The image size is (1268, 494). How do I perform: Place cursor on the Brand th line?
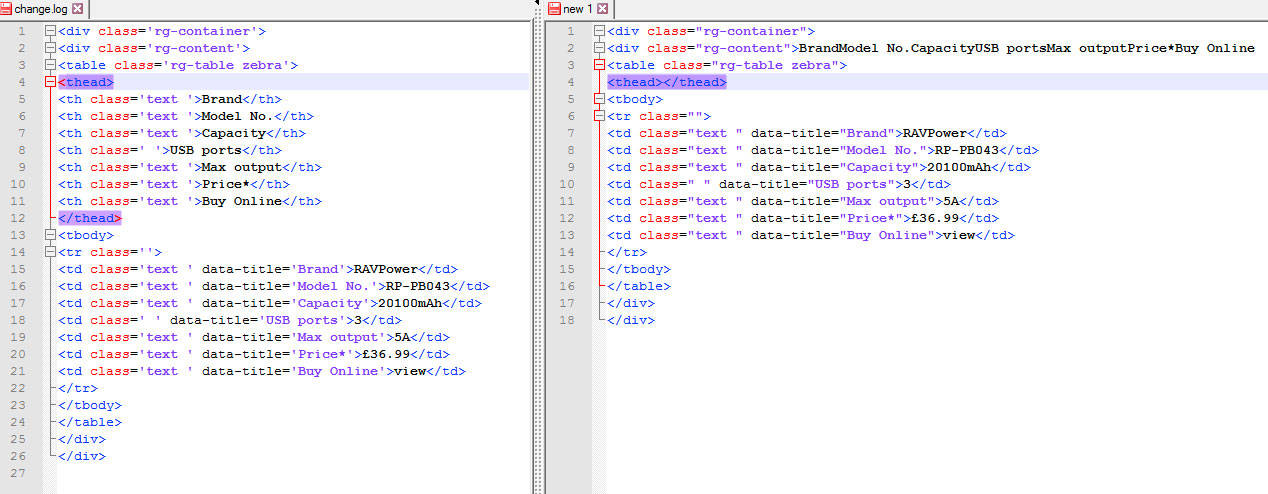170,99
